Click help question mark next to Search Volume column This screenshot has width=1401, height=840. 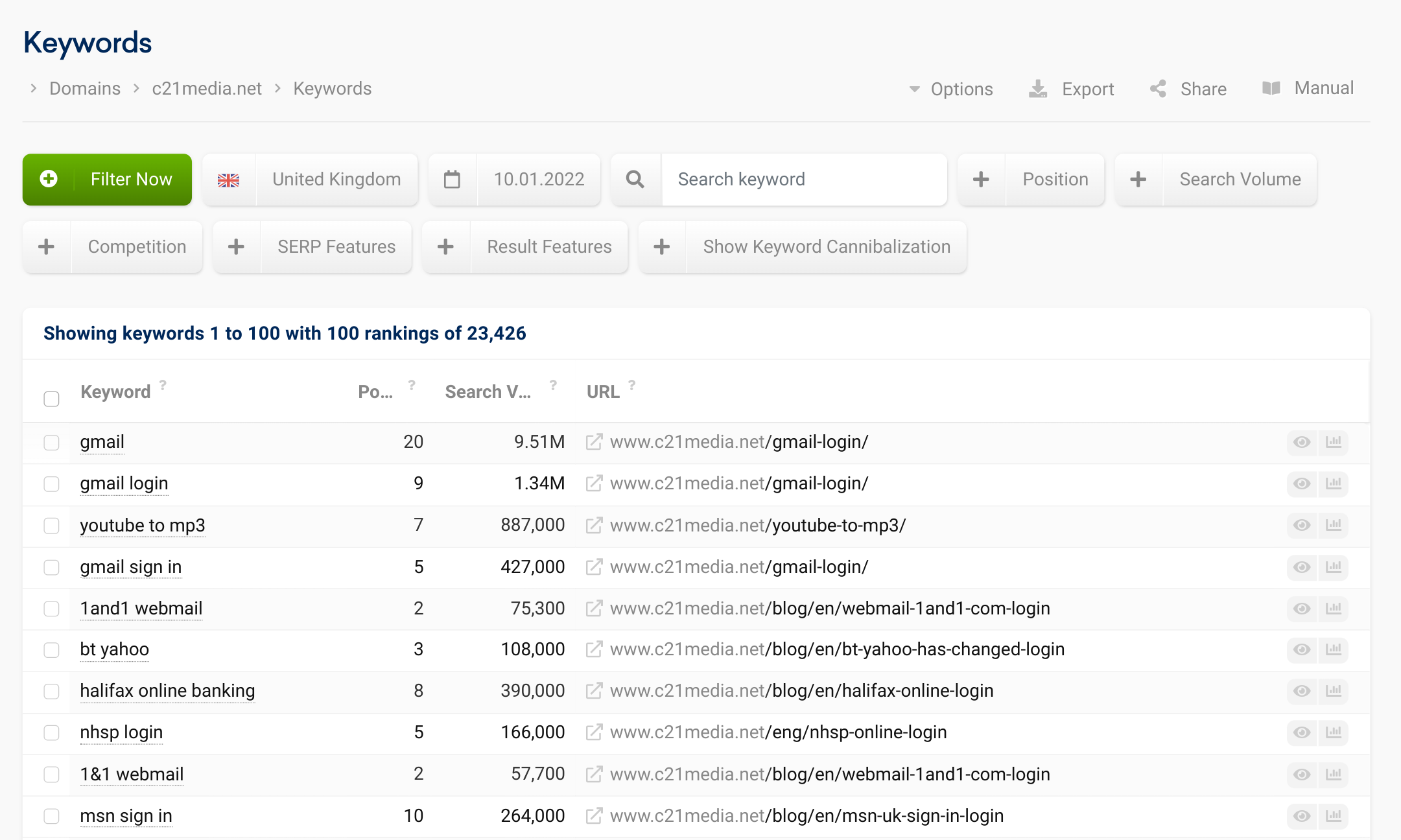(x=553, y=384)
